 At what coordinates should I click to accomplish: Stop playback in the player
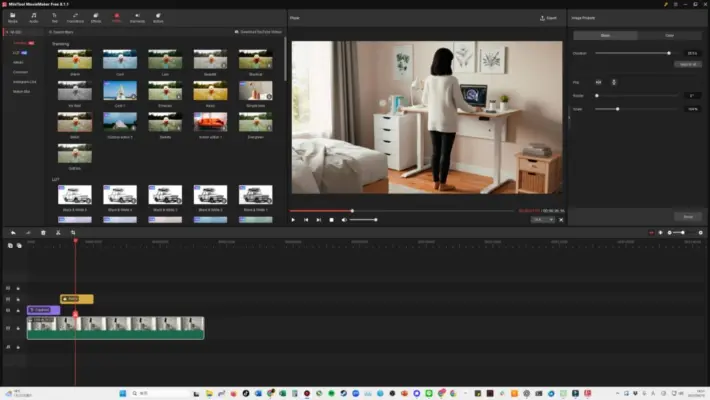point(331,220)
